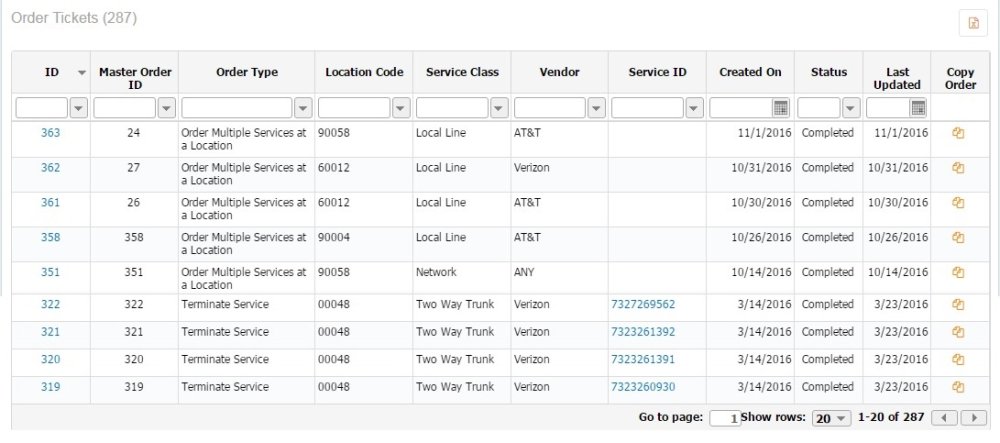Open the ID filter dropdown
The image size is (1000, 443).
pyautogui.click(x=78, y=108)
